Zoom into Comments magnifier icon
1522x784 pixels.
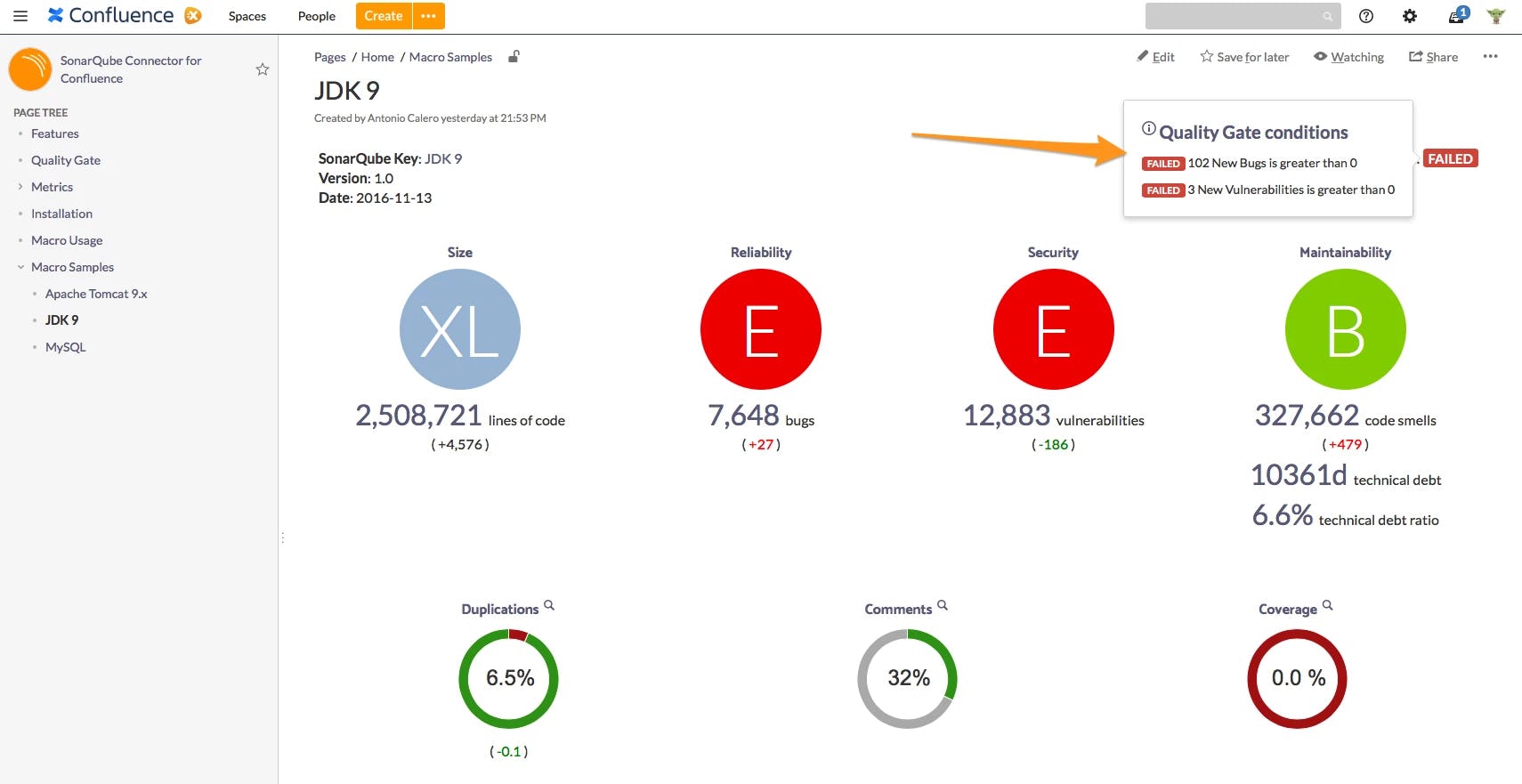tap(943, 605)
